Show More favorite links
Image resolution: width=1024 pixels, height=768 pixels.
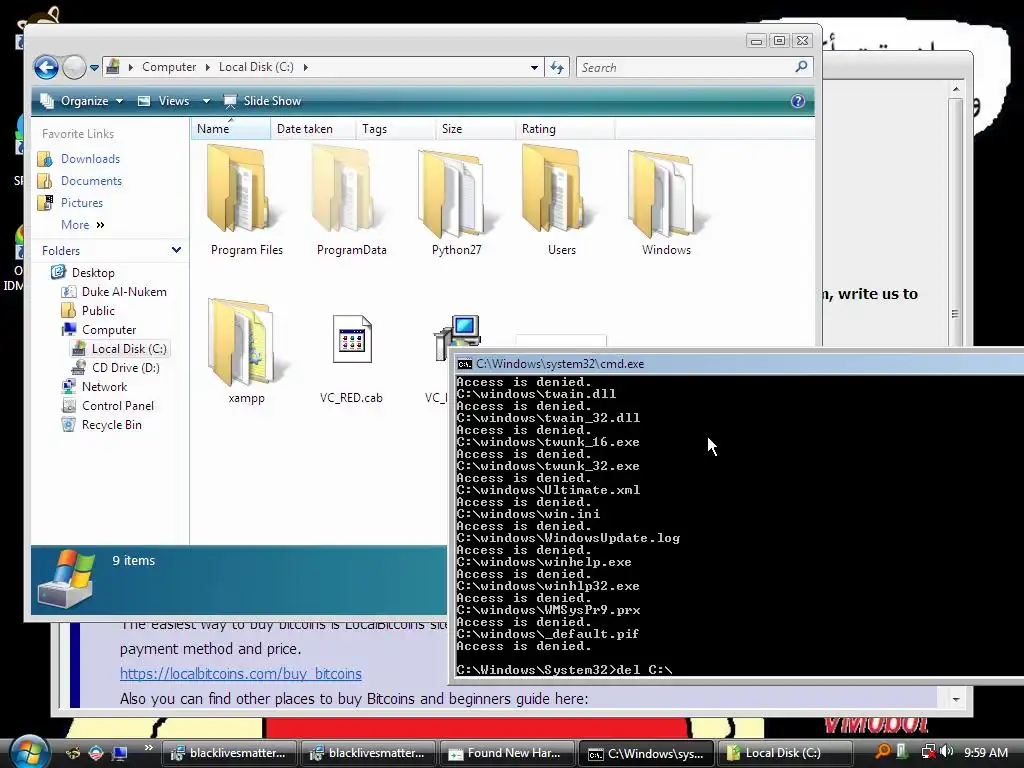click(x=82, y=225)
